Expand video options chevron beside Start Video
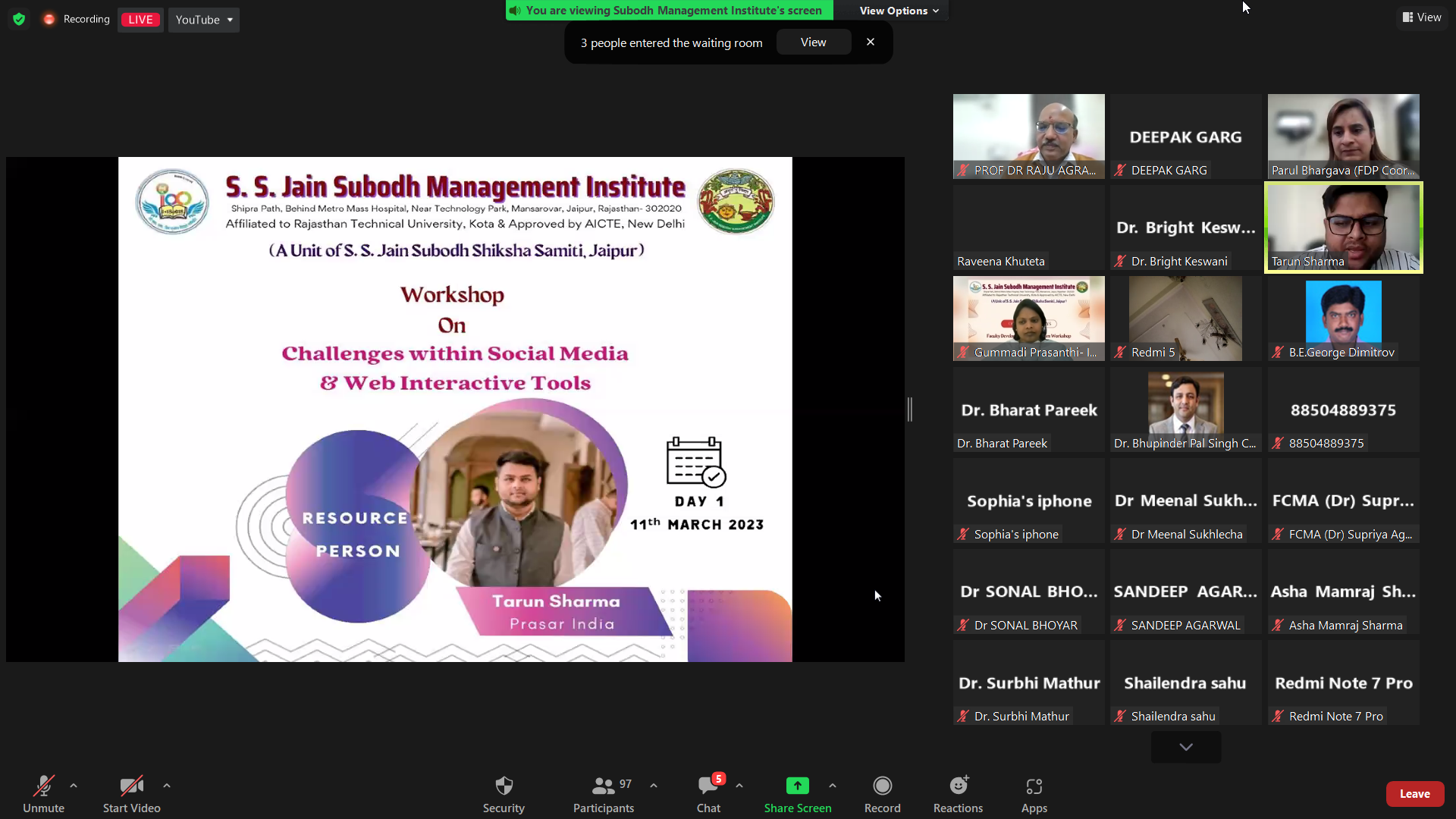1456x819 pixels. point(166,786)
